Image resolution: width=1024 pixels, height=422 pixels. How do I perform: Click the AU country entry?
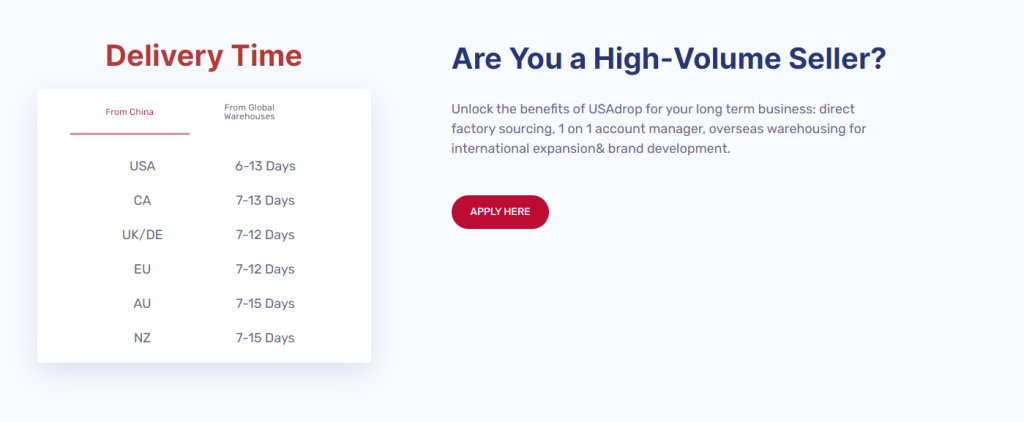[142, 304]
